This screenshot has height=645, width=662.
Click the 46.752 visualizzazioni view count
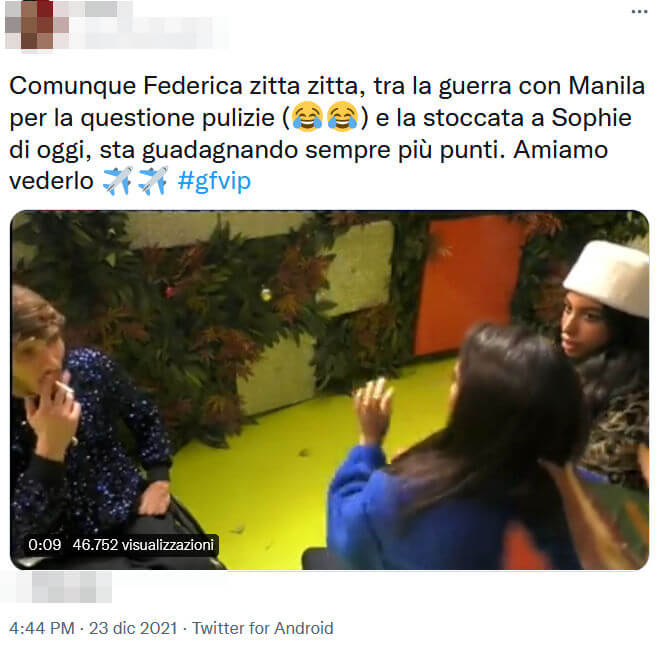pyautogui.click(x=143, y=545)
